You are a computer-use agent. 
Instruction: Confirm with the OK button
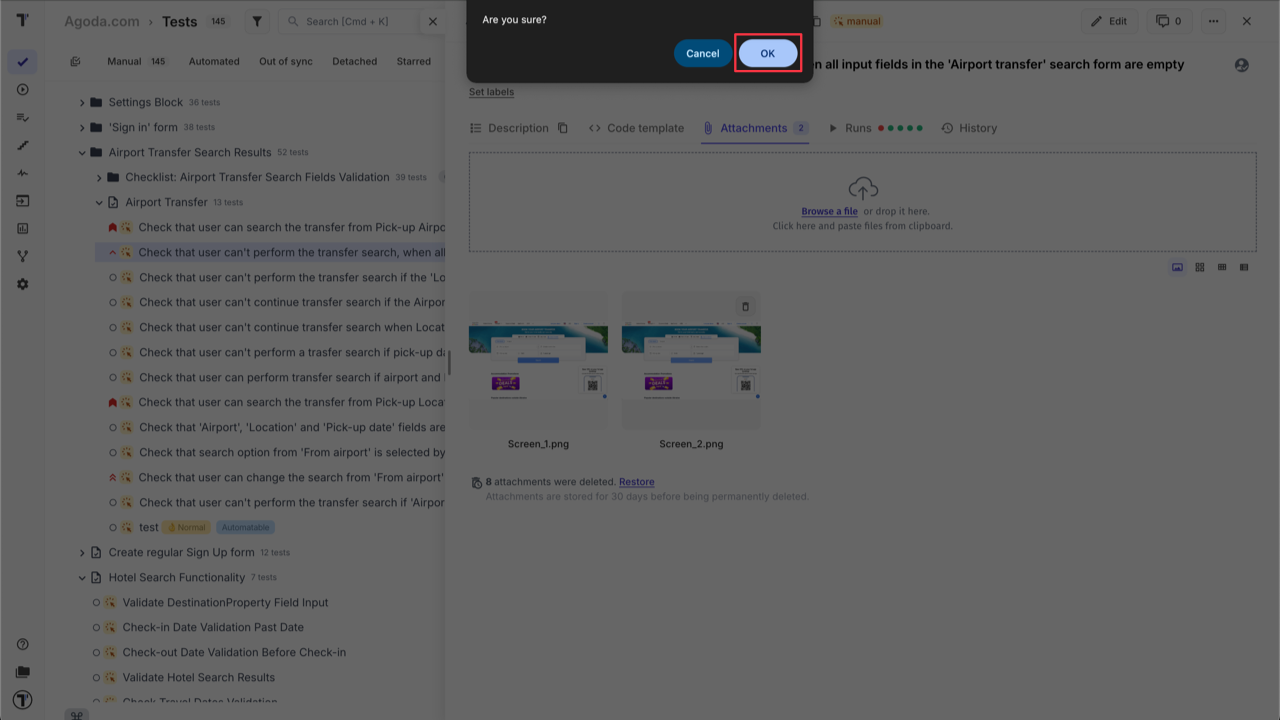[x=767, y=52]
